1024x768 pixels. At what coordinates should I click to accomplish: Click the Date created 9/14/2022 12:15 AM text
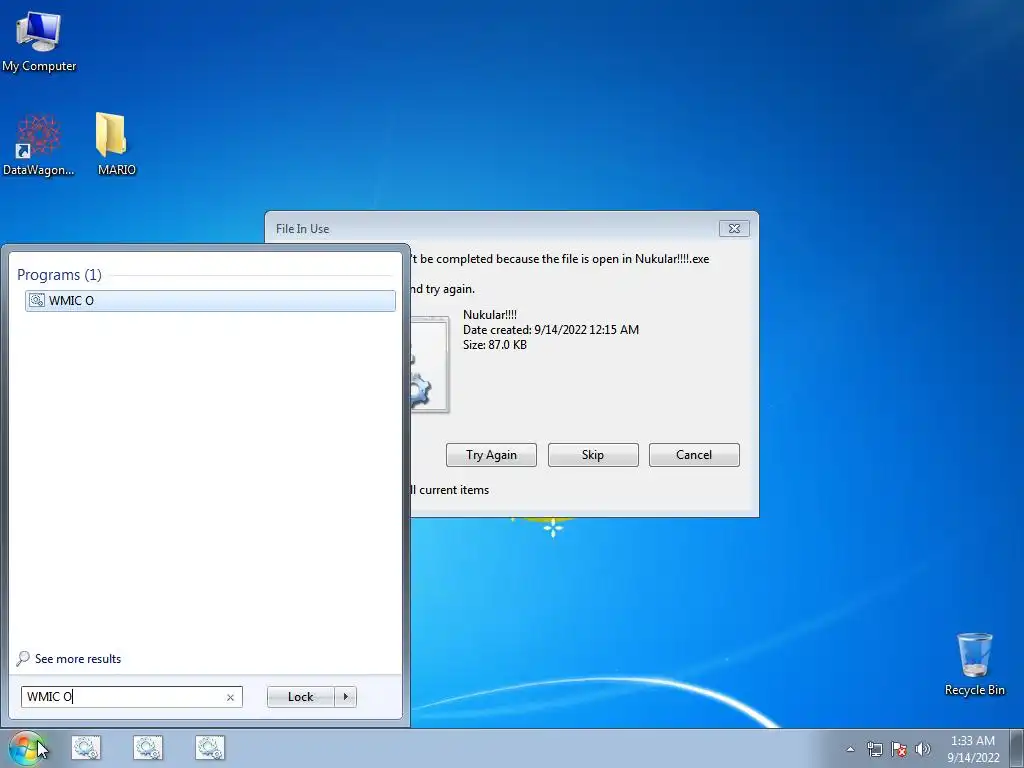[x=551, y=330]
